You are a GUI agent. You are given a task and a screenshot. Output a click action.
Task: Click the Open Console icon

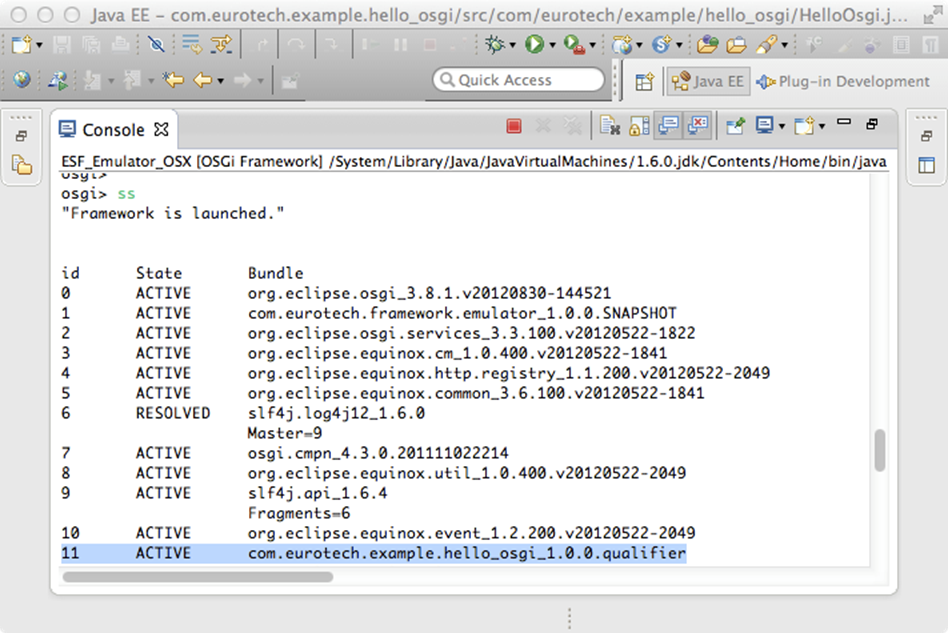pos(804,125)
